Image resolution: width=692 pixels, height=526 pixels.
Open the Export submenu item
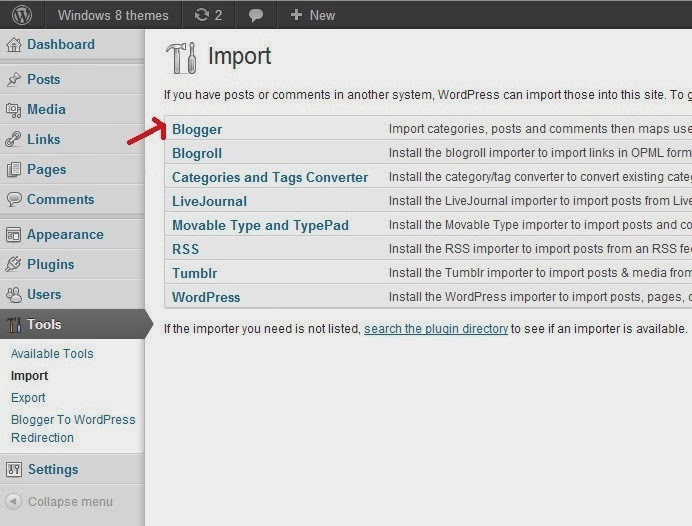(x=28, y=398)
